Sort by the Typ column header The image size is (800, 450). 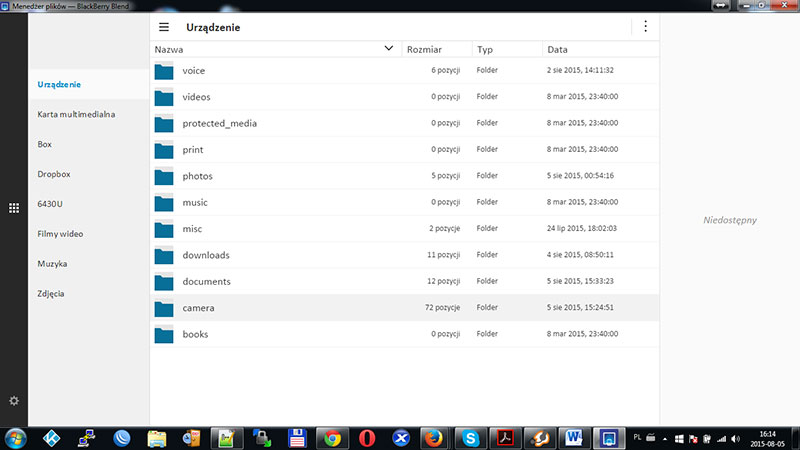coord(485,49)
